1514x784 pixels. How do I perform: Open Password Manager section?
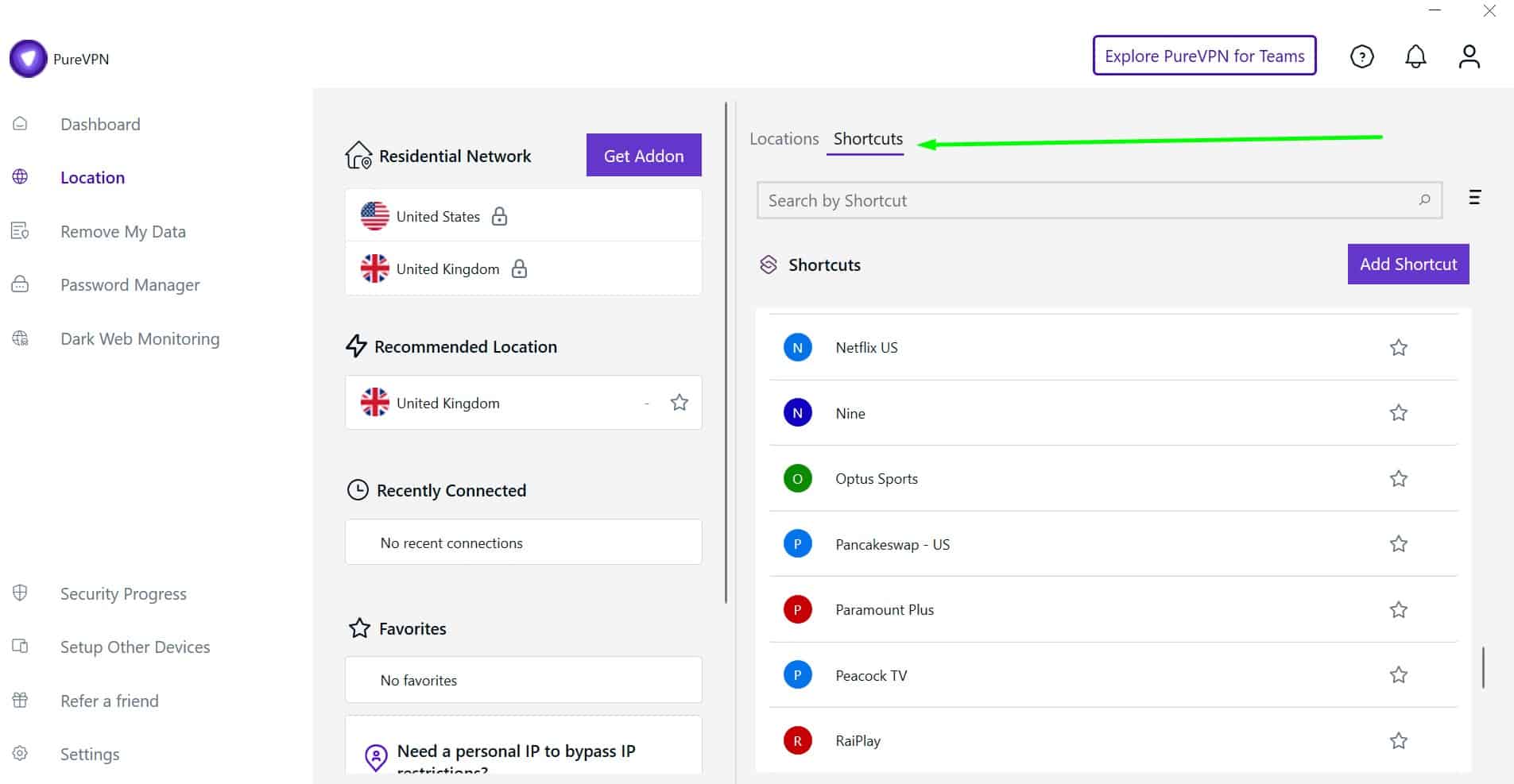coord(130,284)
